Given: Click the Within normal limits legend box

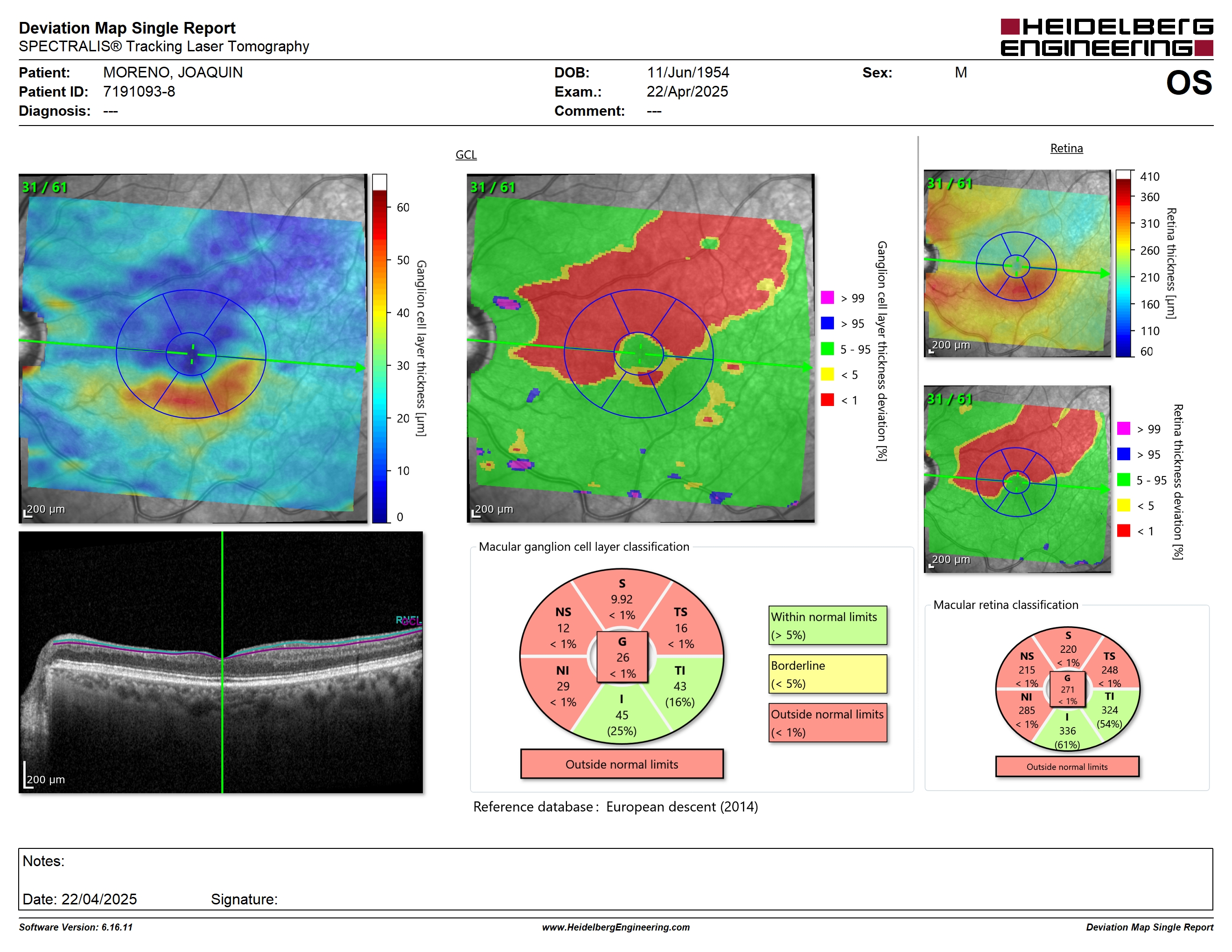Looking at the screenshot, I should point(827,625).
